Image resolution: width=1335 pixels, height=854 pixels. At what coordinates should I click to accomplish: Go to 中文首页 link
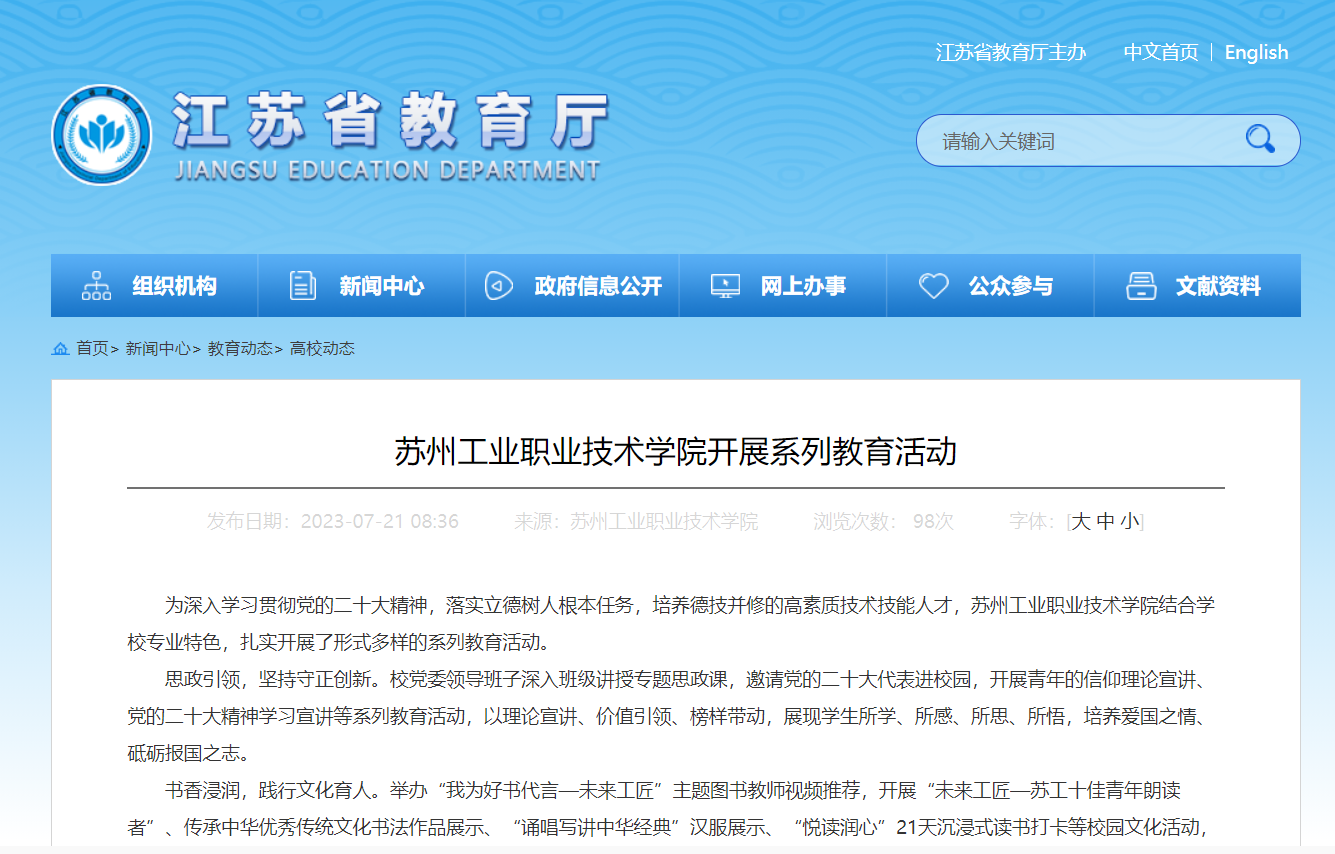click(x=1160, y=53)
